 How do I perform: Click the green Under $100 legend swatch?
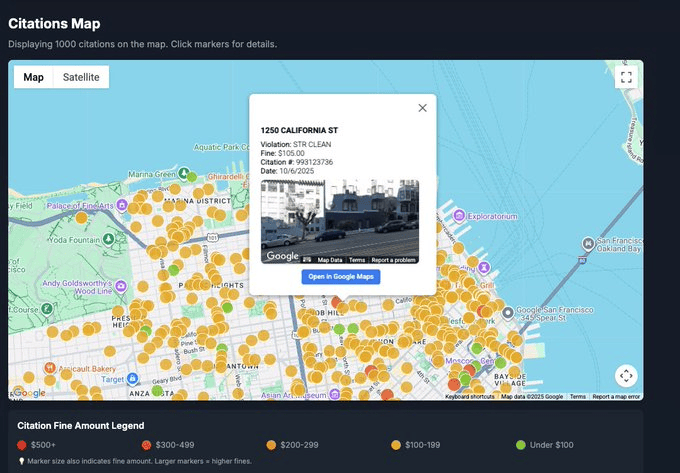coord(520,444)
